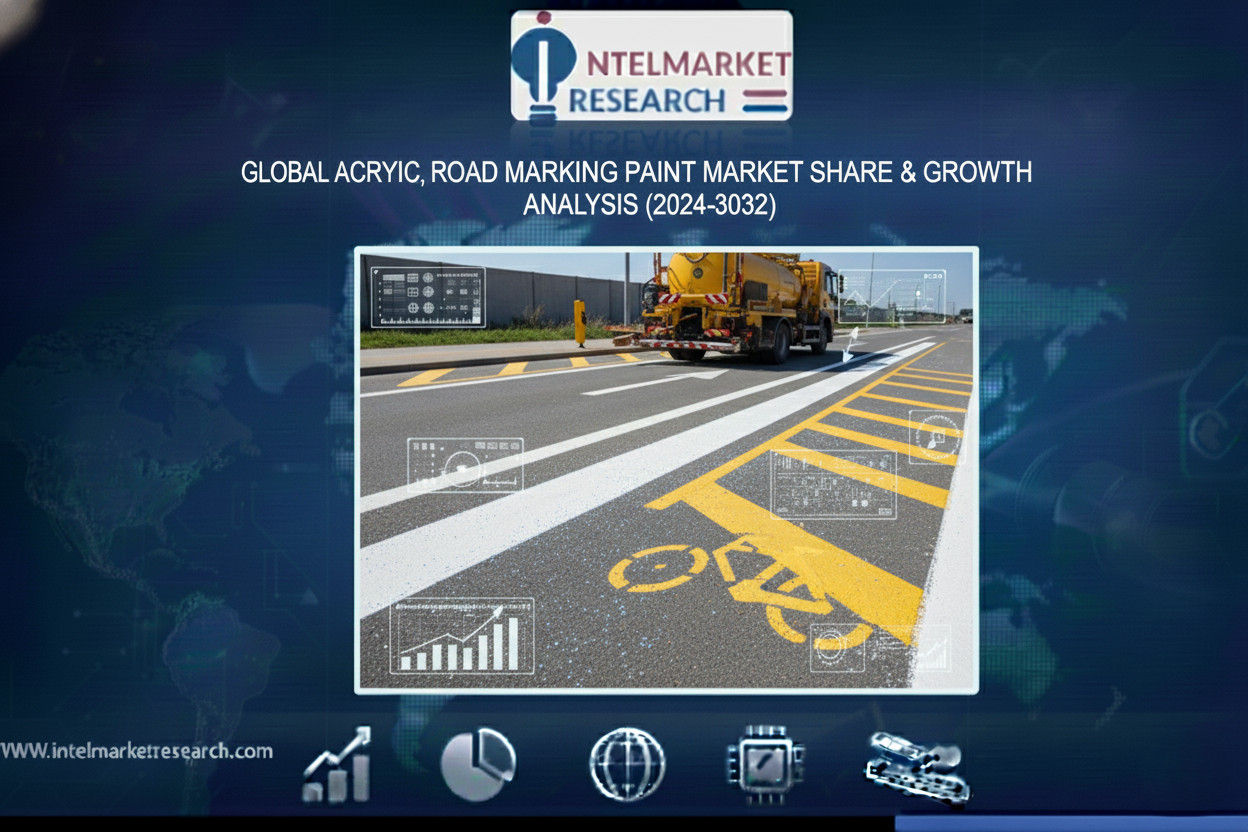Click the lightbulb icon in the logo
The image size is (1248, 832).
pyautogui.click(x=543, y=65)
